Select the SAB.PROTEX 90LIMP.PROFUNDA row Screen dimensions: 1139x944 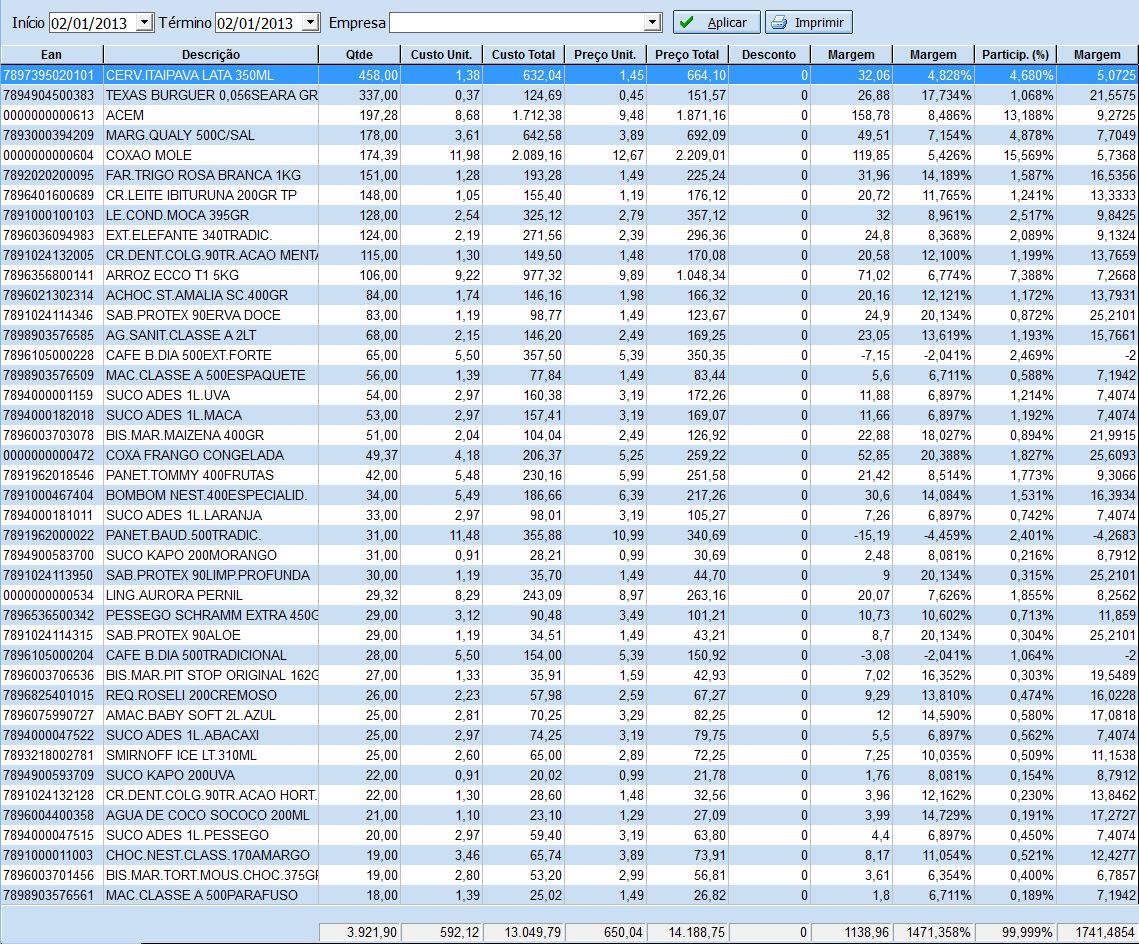coord(570,575)
